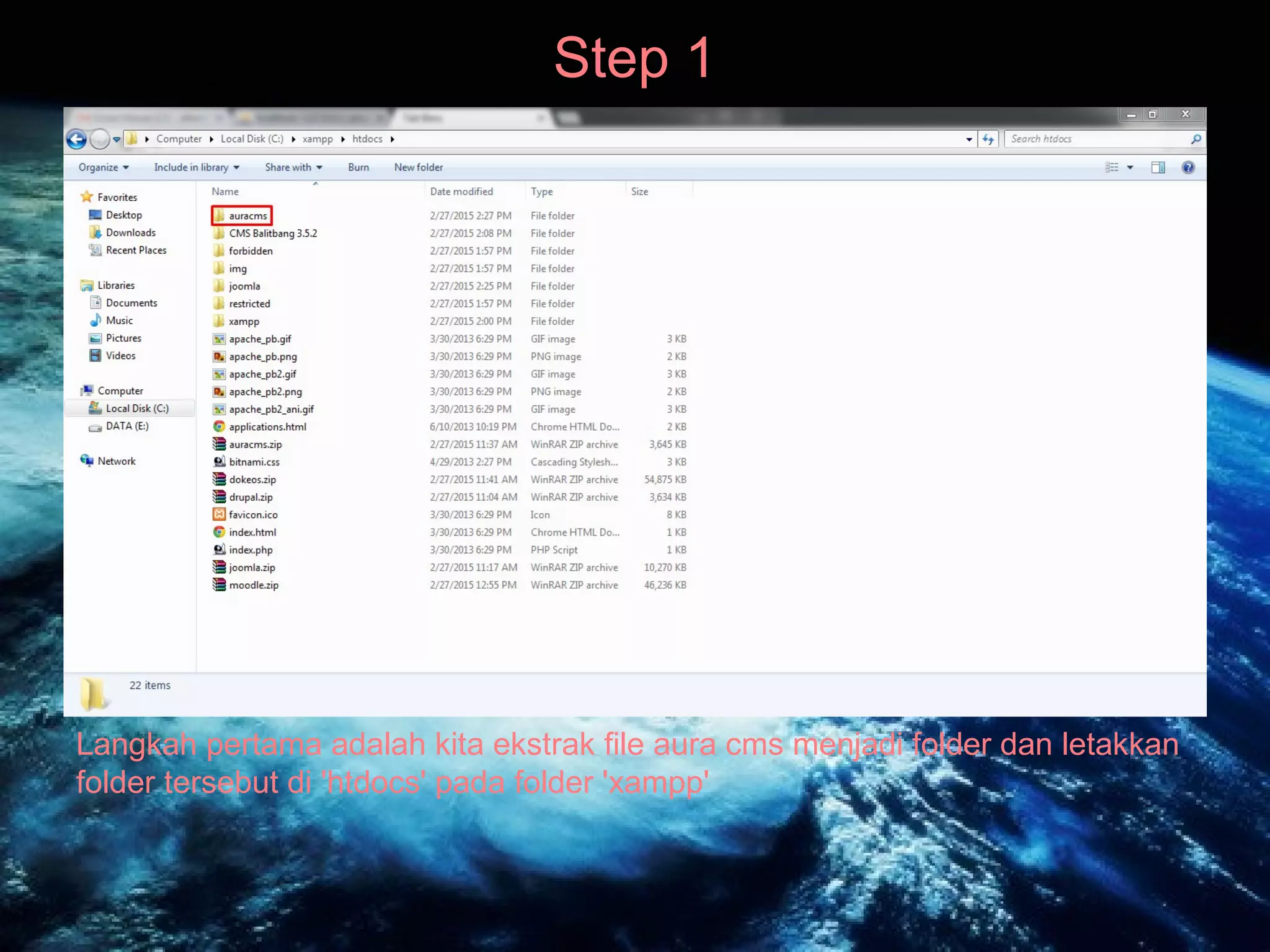Select the joomla folder icon
Viewport: 1270px width, 952px height.
pos(219,286)
